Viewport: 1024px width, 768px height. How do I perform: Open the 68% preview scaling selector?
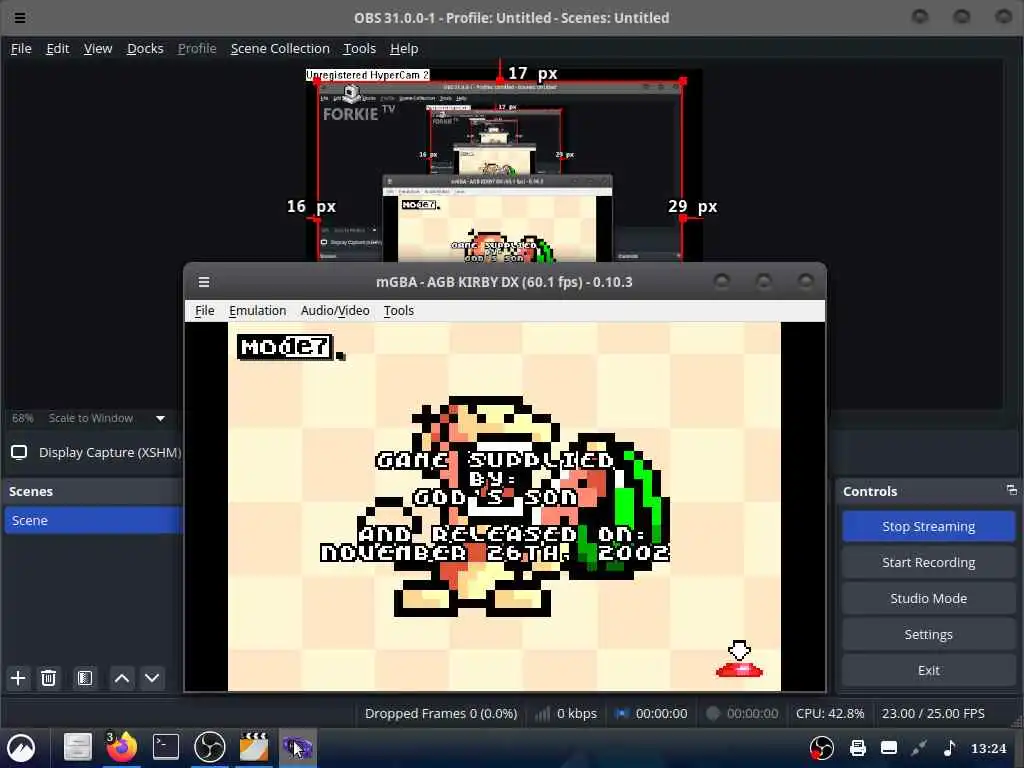(x=23, y=418)
